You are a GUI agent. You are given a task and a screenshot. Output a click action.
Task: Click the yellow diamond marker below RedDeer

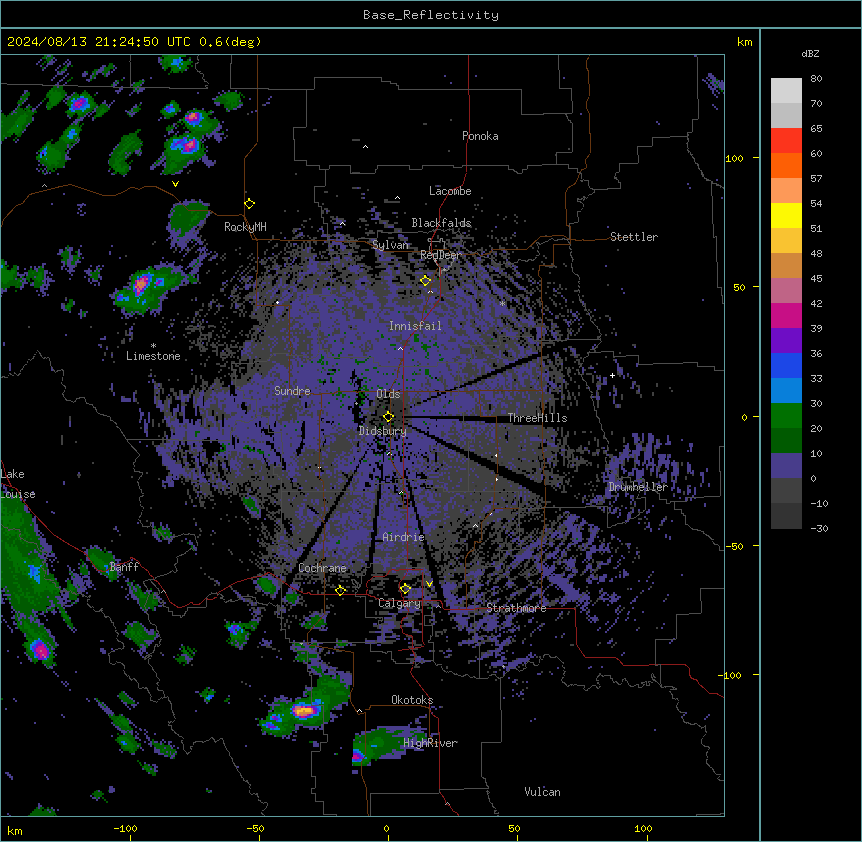click(426, 281)
